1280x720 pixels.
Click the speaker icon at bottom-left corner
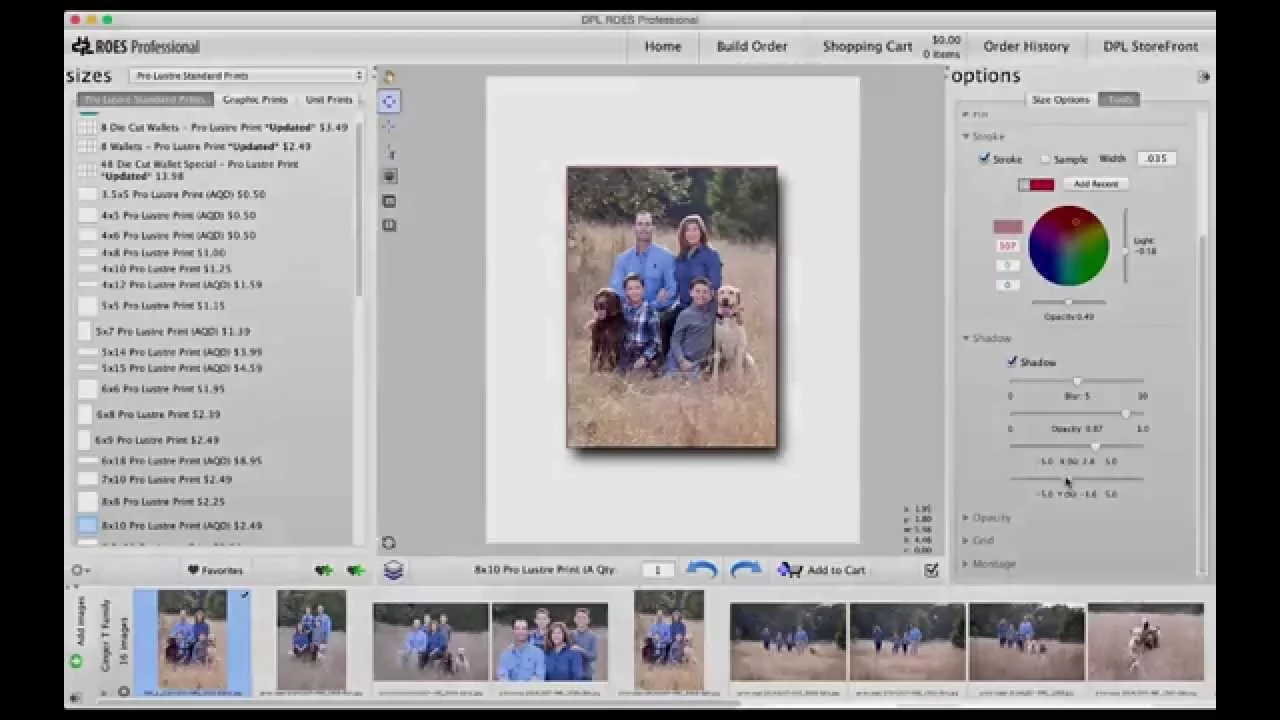(76, 697)
